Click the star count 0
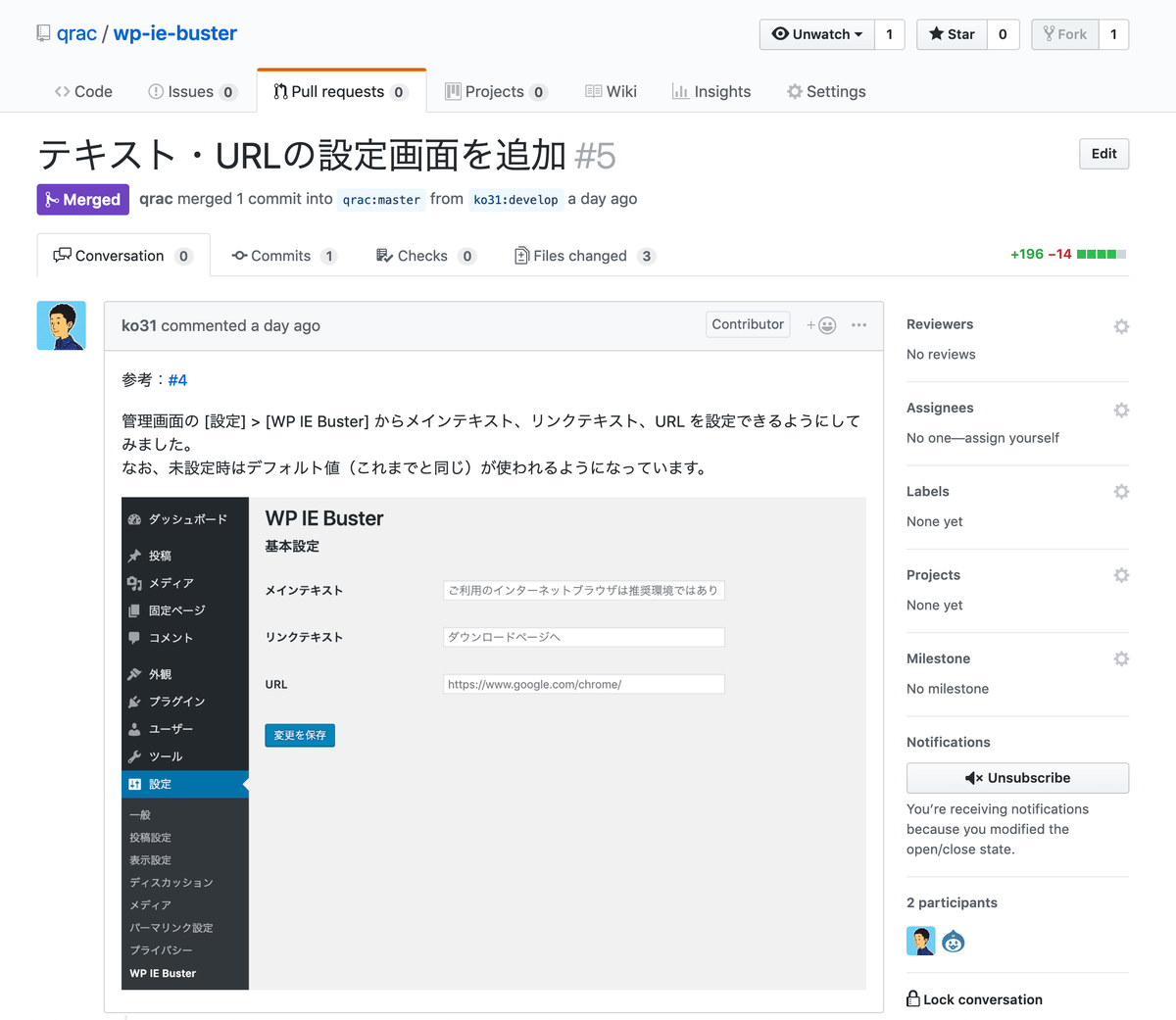The height and width of the screenshot is (1020, 1176). coord(1003,34)
